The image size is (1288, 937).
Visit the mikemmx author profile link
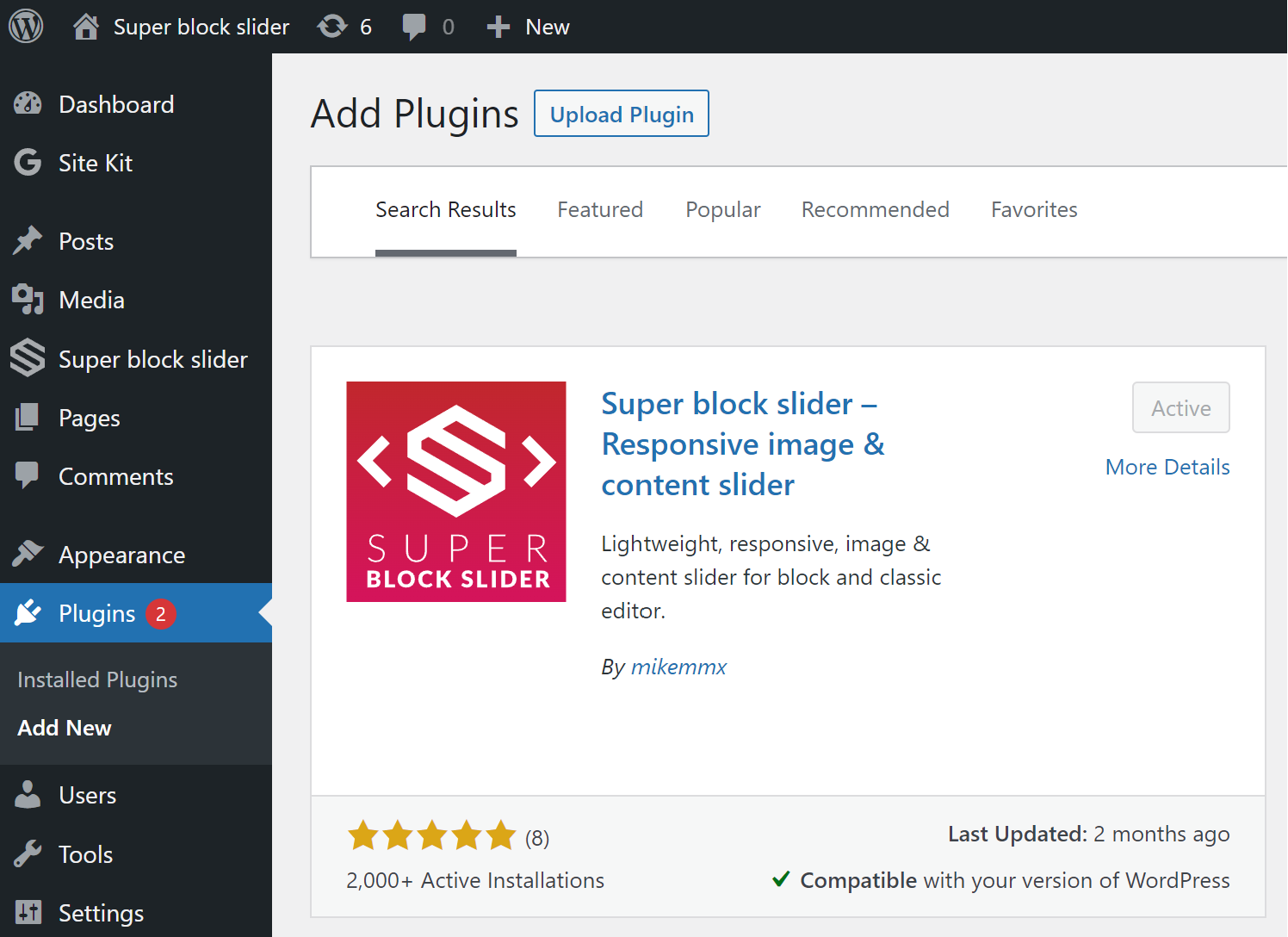click(678, 667)
